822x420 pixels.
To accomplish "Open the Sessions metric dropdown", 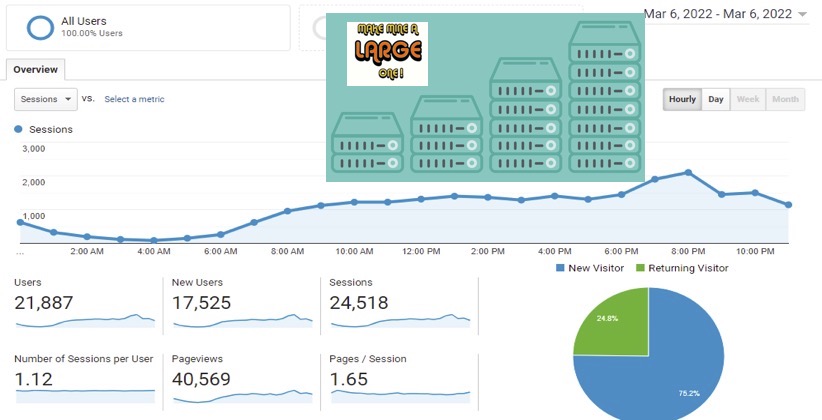I will (x=46, y=99).
